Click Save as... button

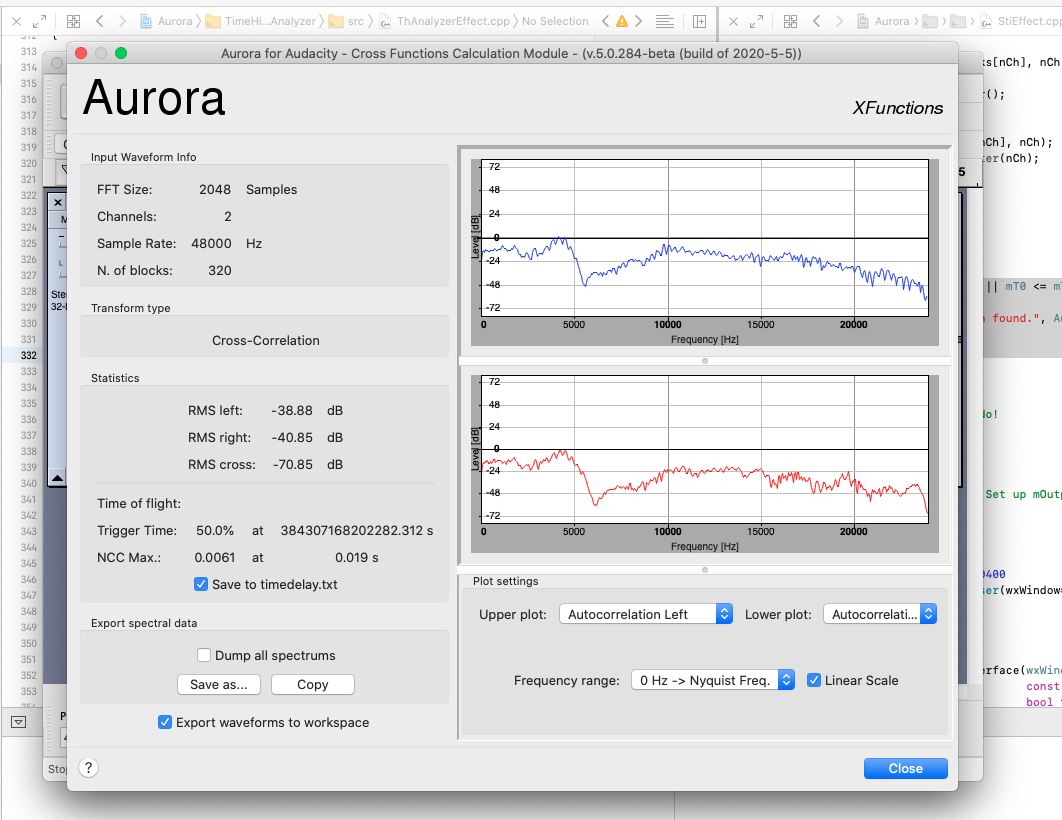(x=219, y=685)
